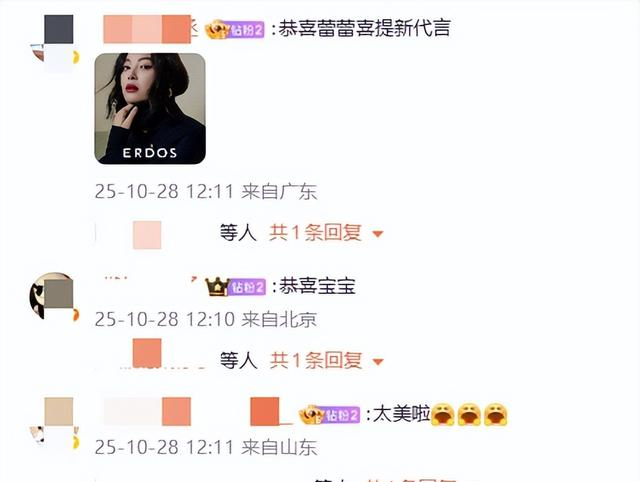Expand 共1条回复 under the Beijing comment

316,361
